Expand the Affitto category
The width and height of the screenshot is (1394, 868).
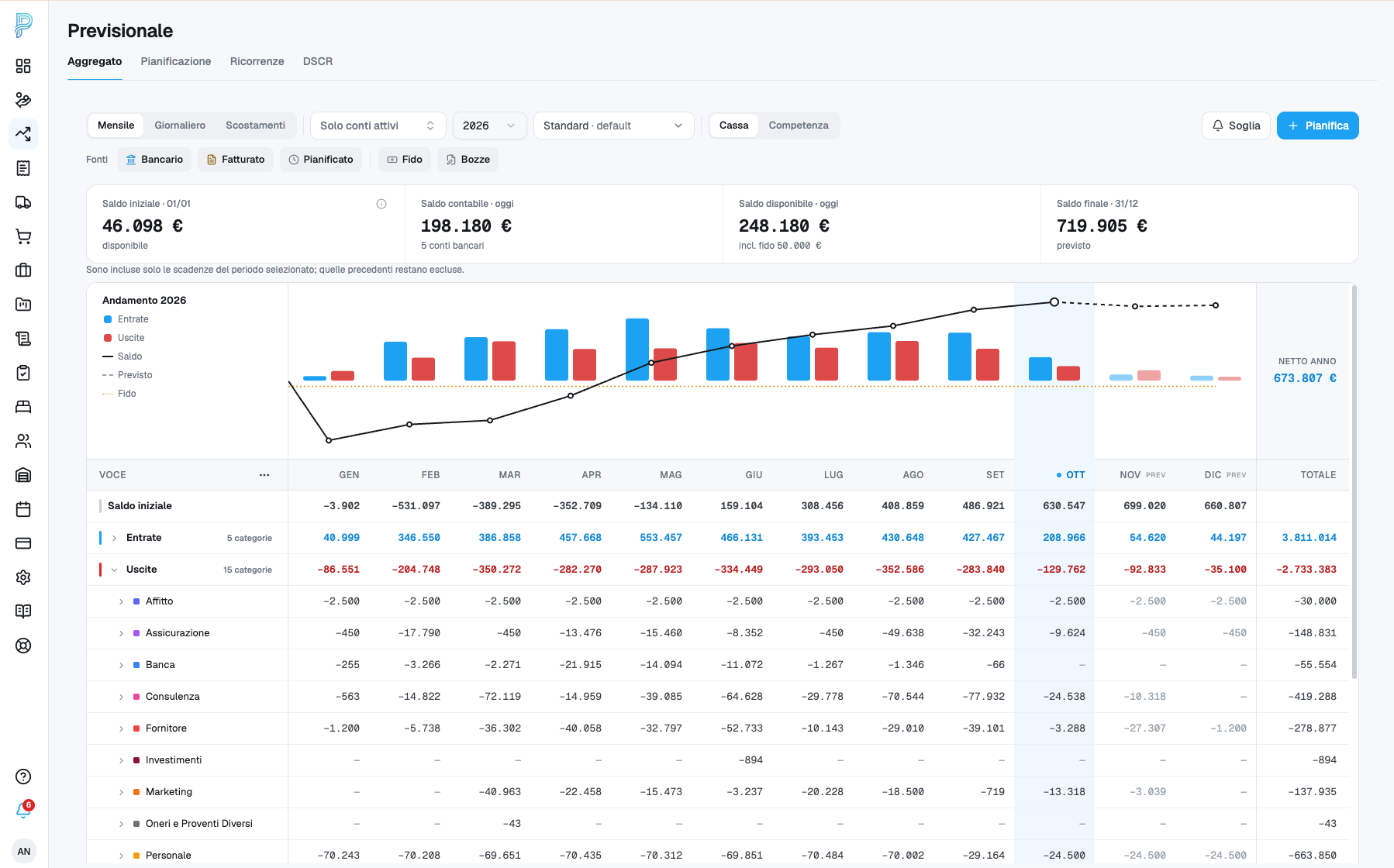(x=121, y=601)
